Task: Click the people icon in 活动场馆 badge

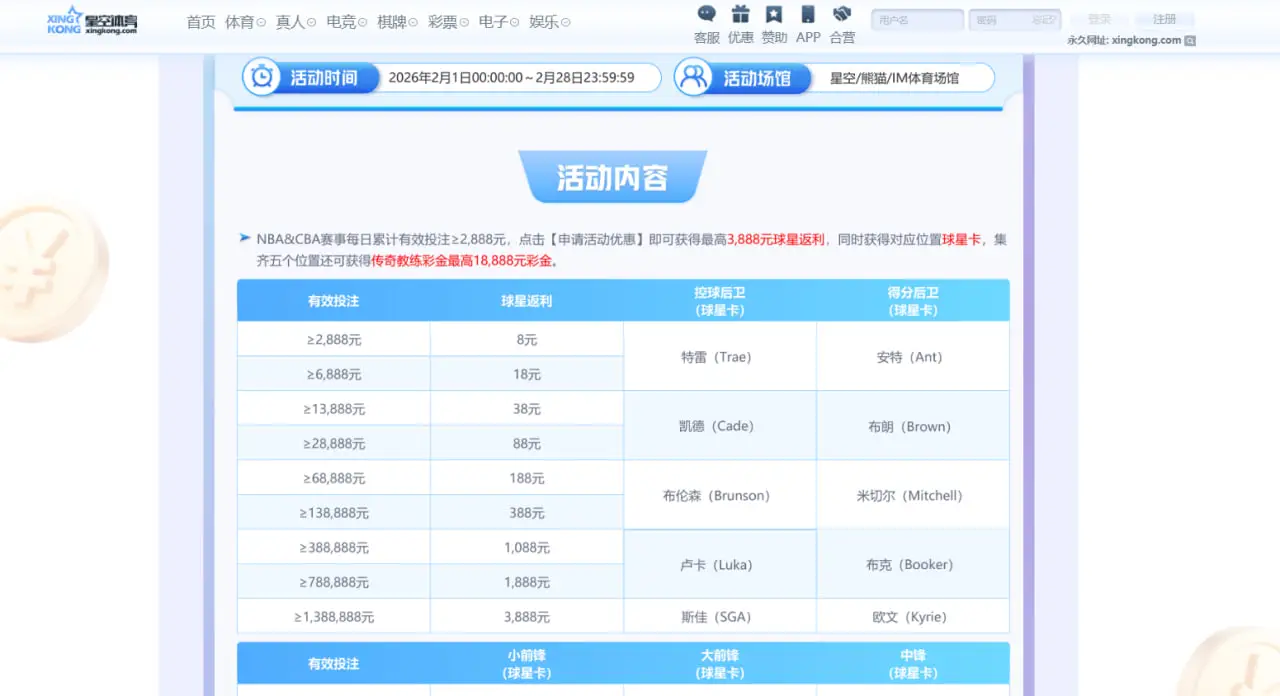Action: coord(693,77)
